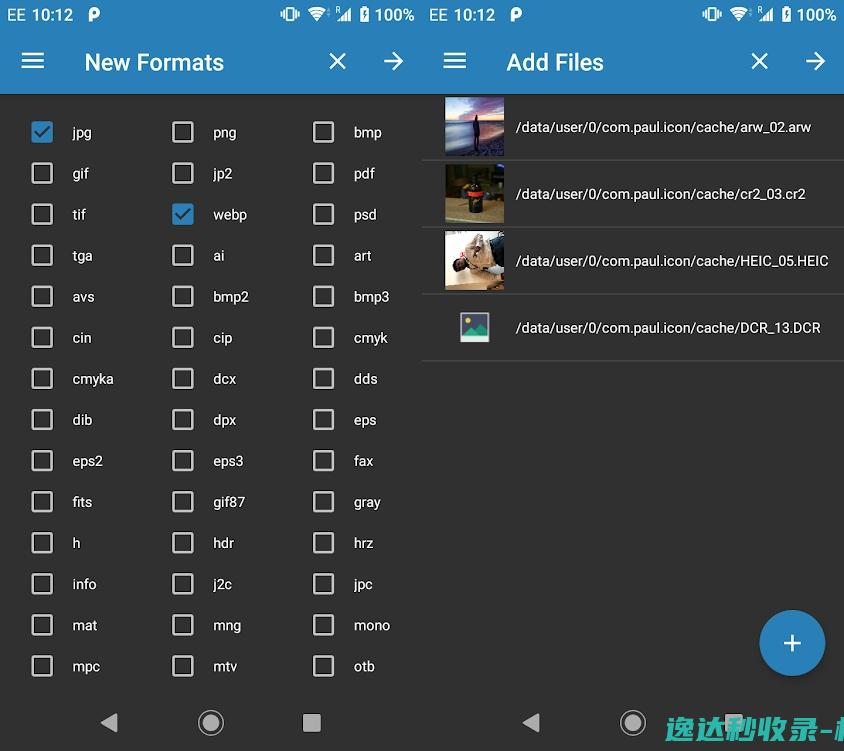Check the bmp format box
This screenshot has height=751, width=844.
[x=323, y=132]
